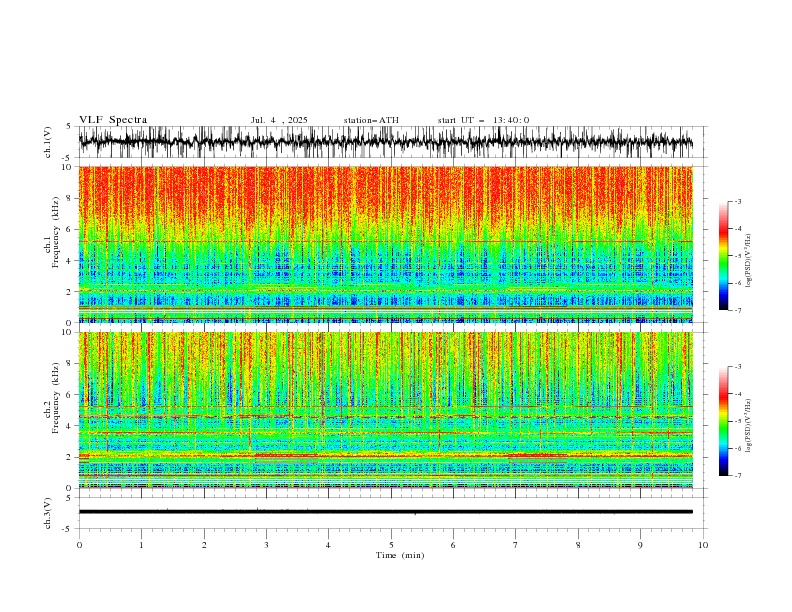Click the upper PSD color scale bar
This screenshot has width=792, height=612.
[723, 256]
